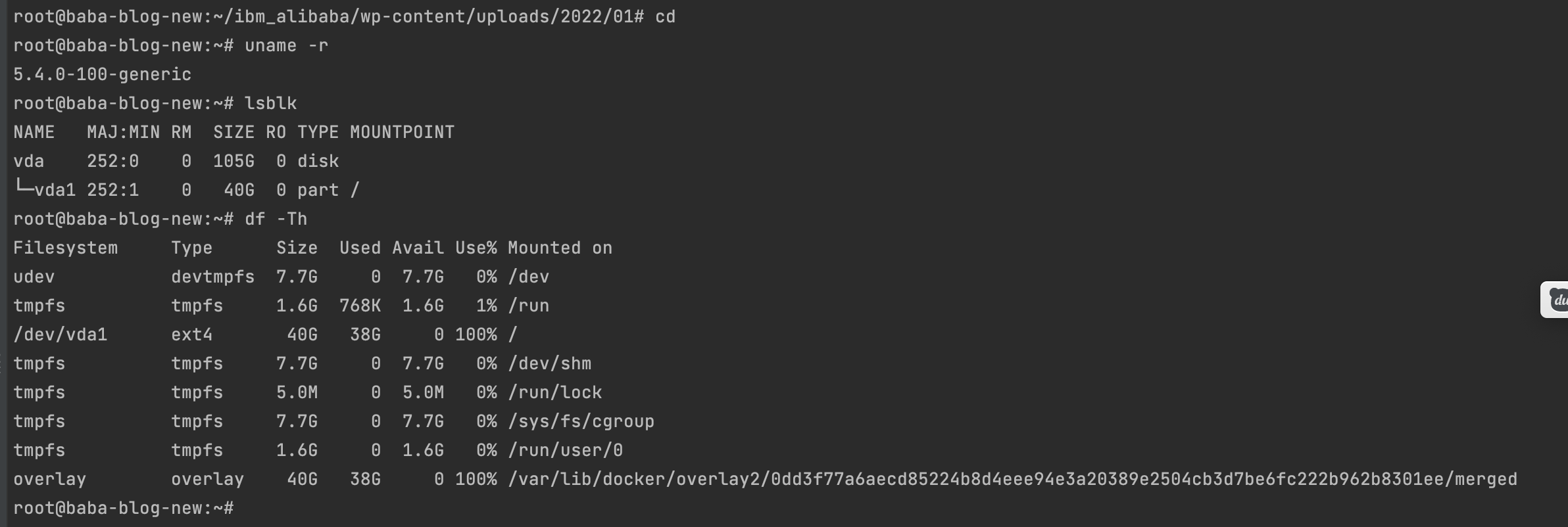Click the uploads/2022/01 directory path in prompt
The width and height of the screenshot is (1568, 527).
(x=554, y=16)
